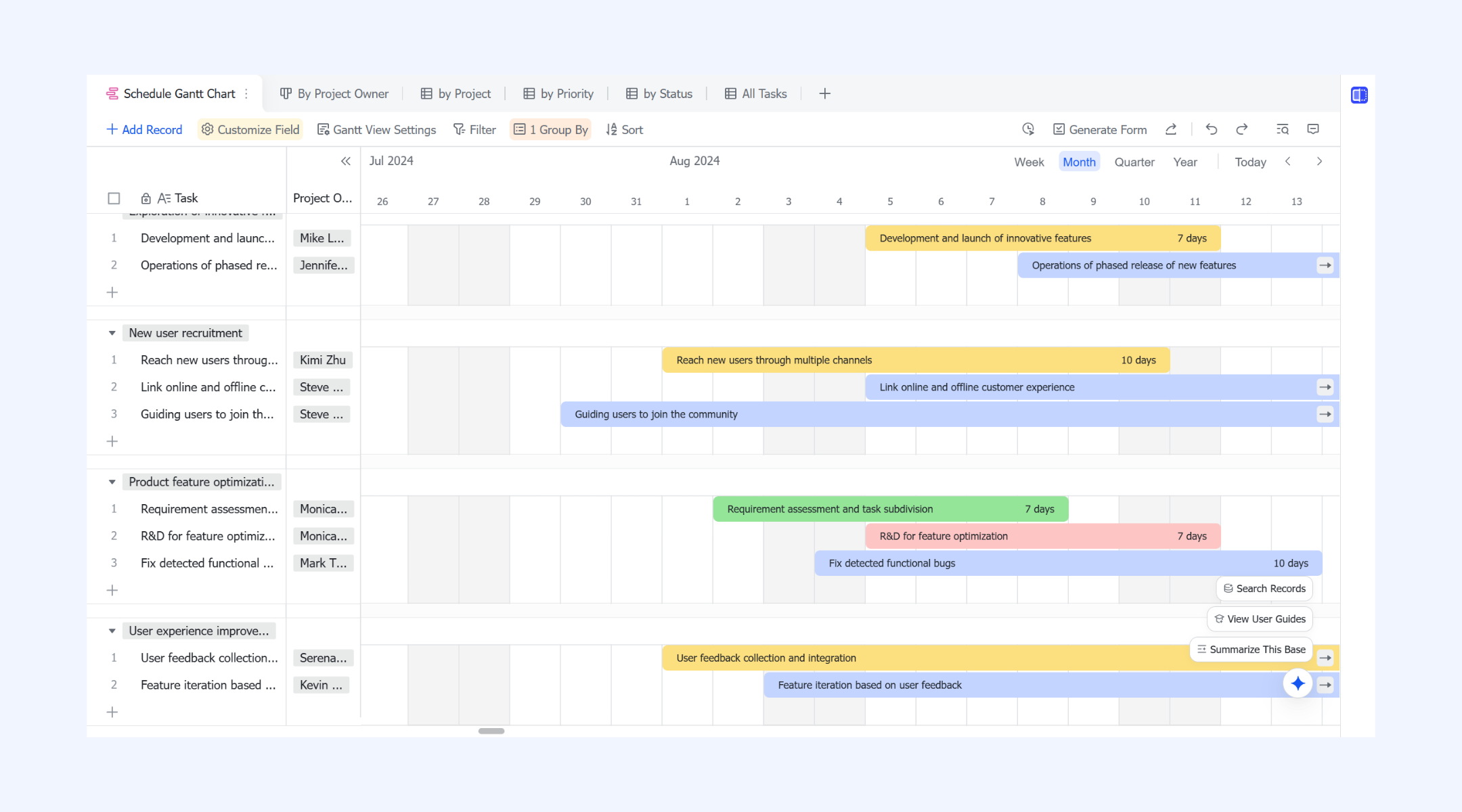This screenshot has width=1462, height=812.
Task: Click the Reach new users Gantt bar
Action: [x=916, y=360]
